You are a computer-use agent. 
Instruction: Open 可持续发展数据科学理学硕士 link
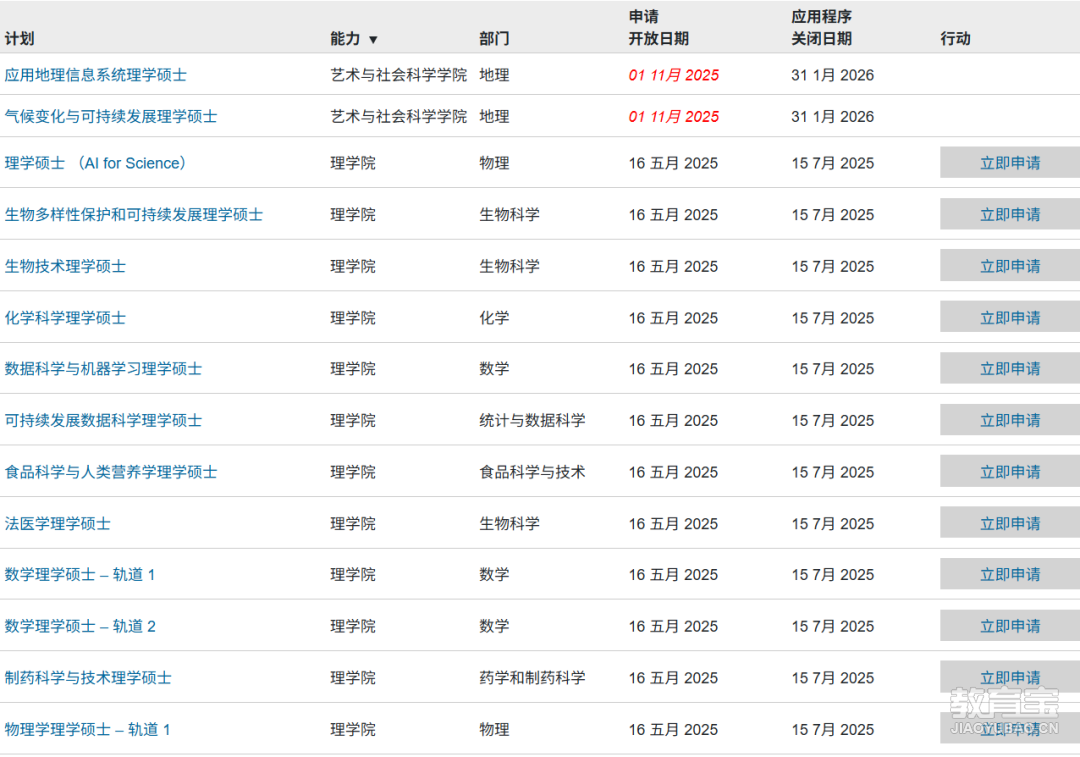pyautogui.click(x=103, y=421)
